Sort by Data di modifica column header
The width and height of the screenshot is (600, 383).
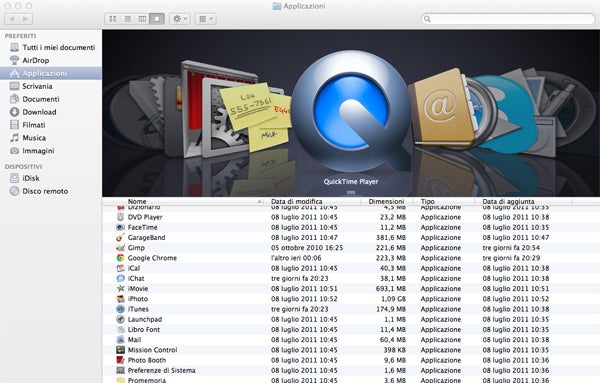(x=297, y=201)
